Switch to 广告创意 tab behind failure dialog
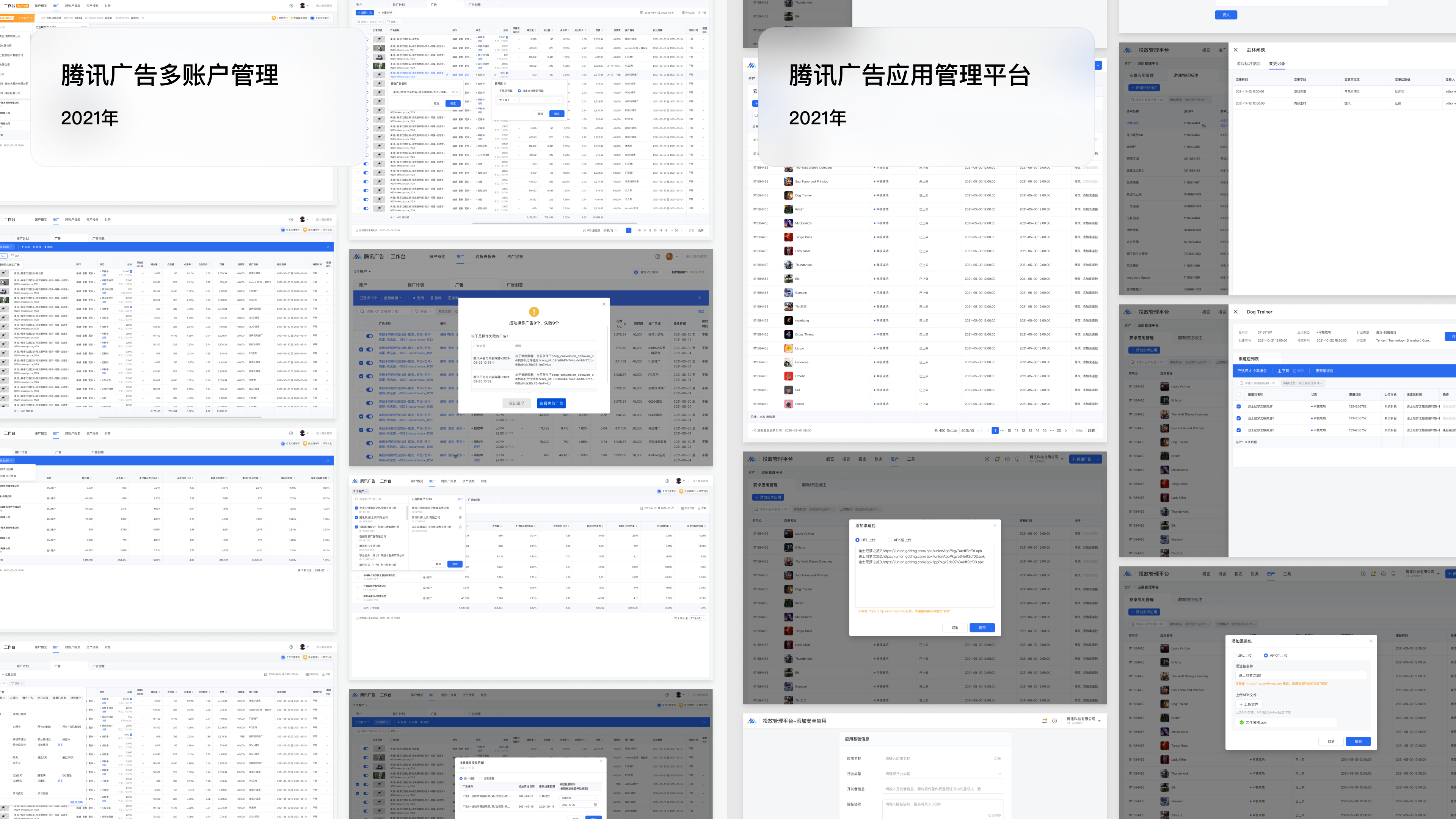 pos(515,285)
